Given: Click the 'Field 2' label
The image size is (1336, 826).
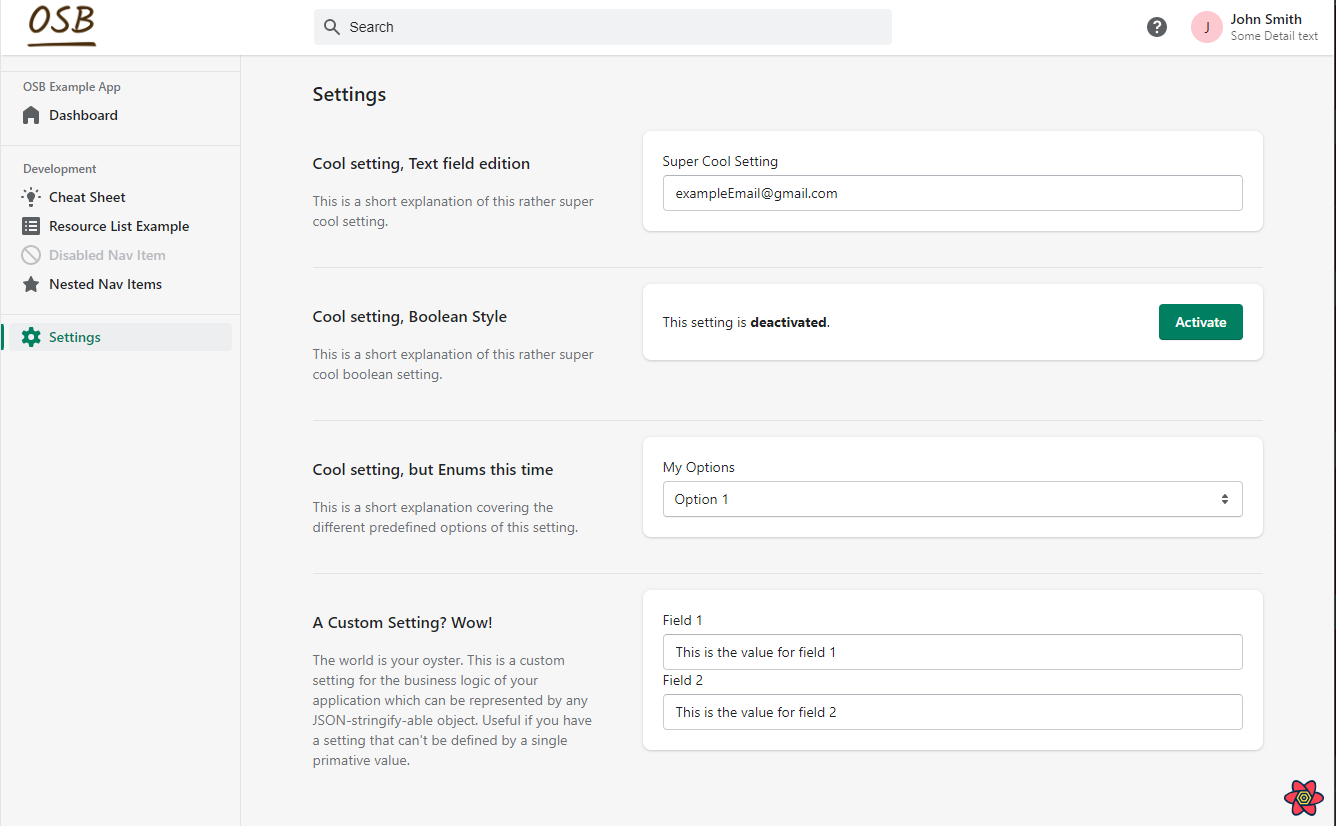Looking at the screenshot, I should pyautogui.click(x=683, y=680).
